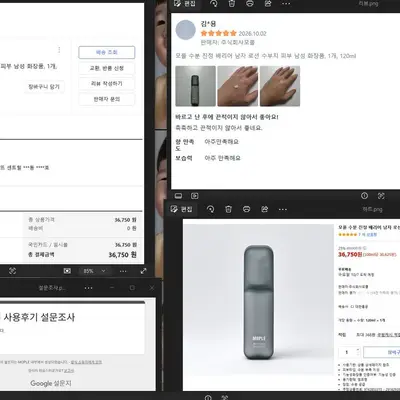Open three-dots menu in bottom-right product window
Image resolution: width=400 pixels, height=400 pixels.
coord(283,209)
